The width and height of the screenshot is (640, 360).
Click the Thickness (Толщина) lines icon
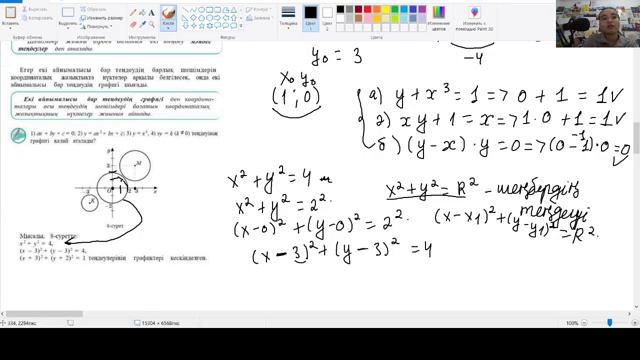(288, 13)
